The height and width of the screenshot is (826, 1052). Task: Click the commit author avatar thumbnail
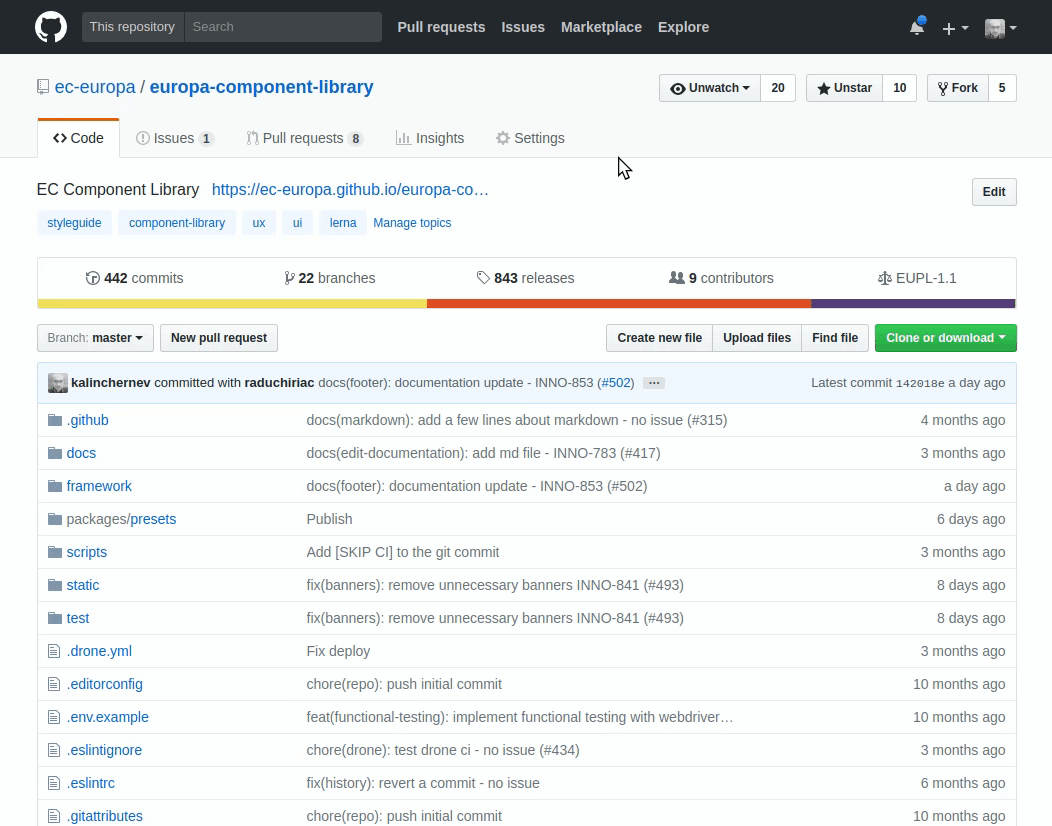tap(58, 383)
